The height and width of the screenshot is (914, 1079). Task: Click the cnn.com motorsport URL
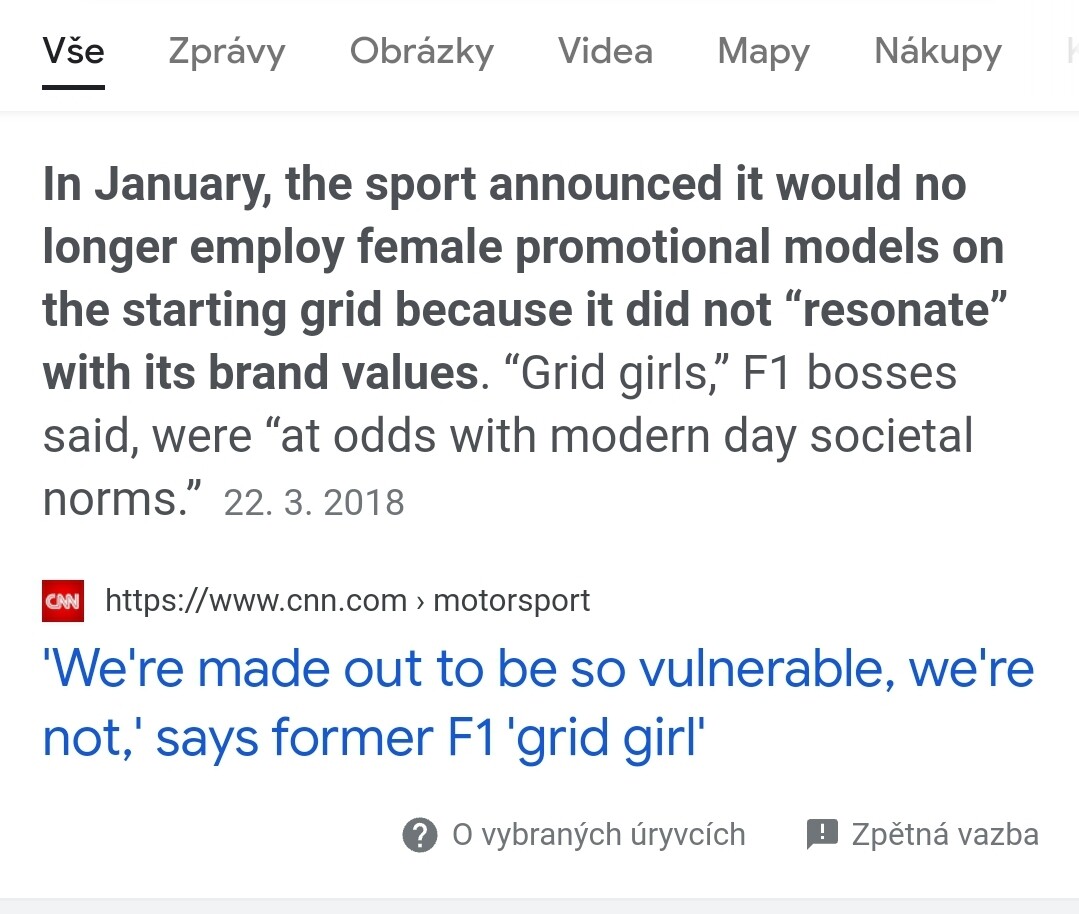(x=348, y=601)
